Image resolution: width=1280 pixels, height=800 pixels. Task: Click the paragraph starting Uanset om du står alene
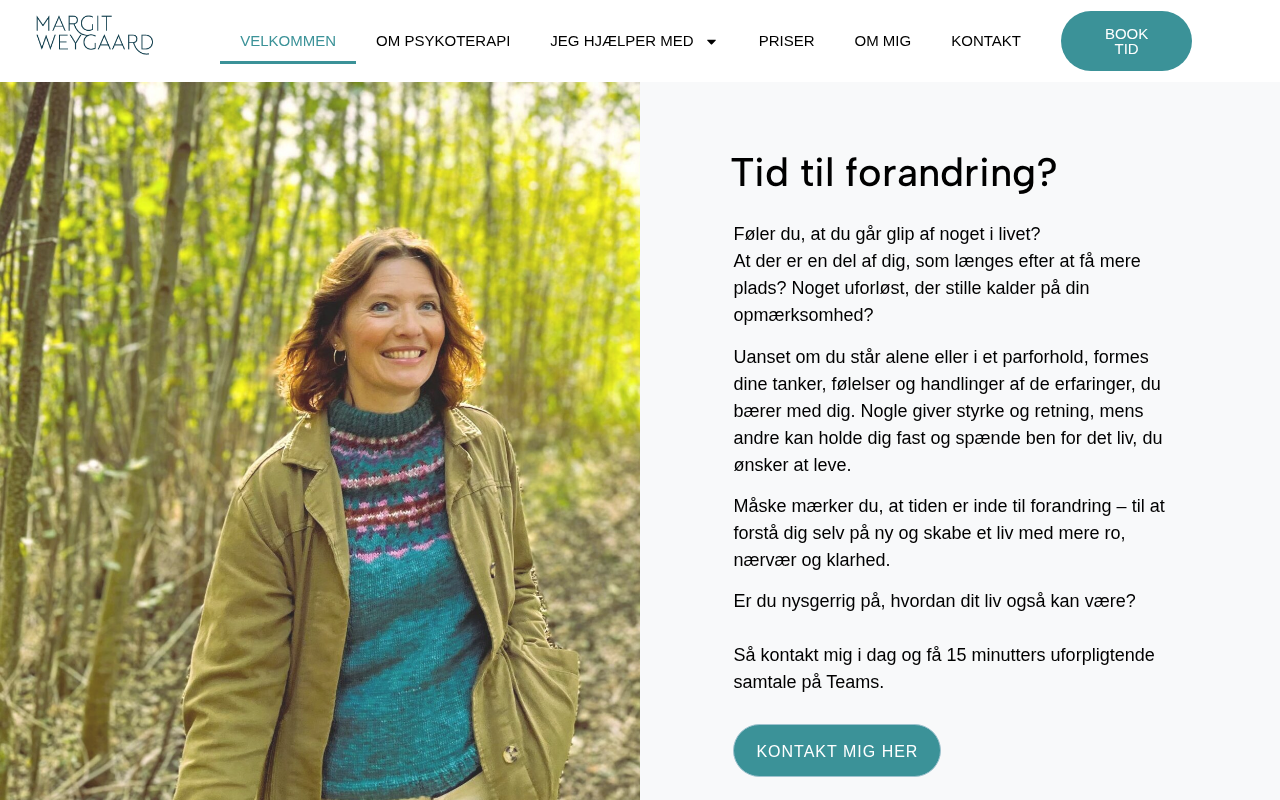950,411
